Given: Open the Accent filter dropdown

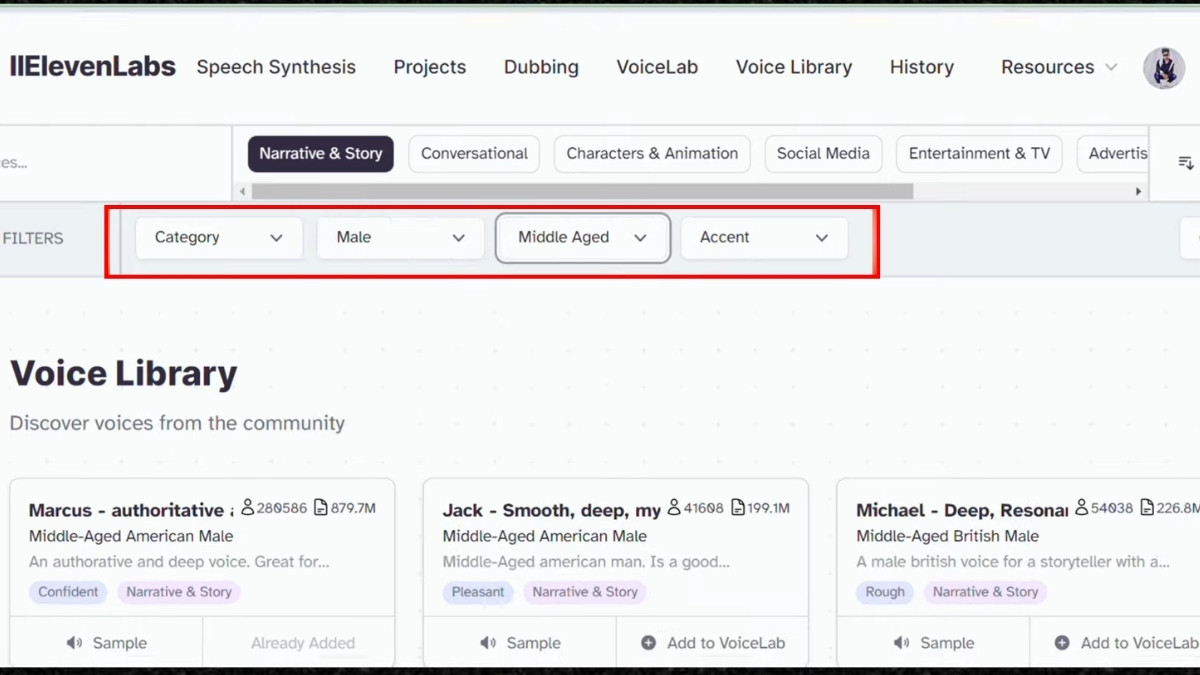Looking at the screenshot, I should pos(764,238).
